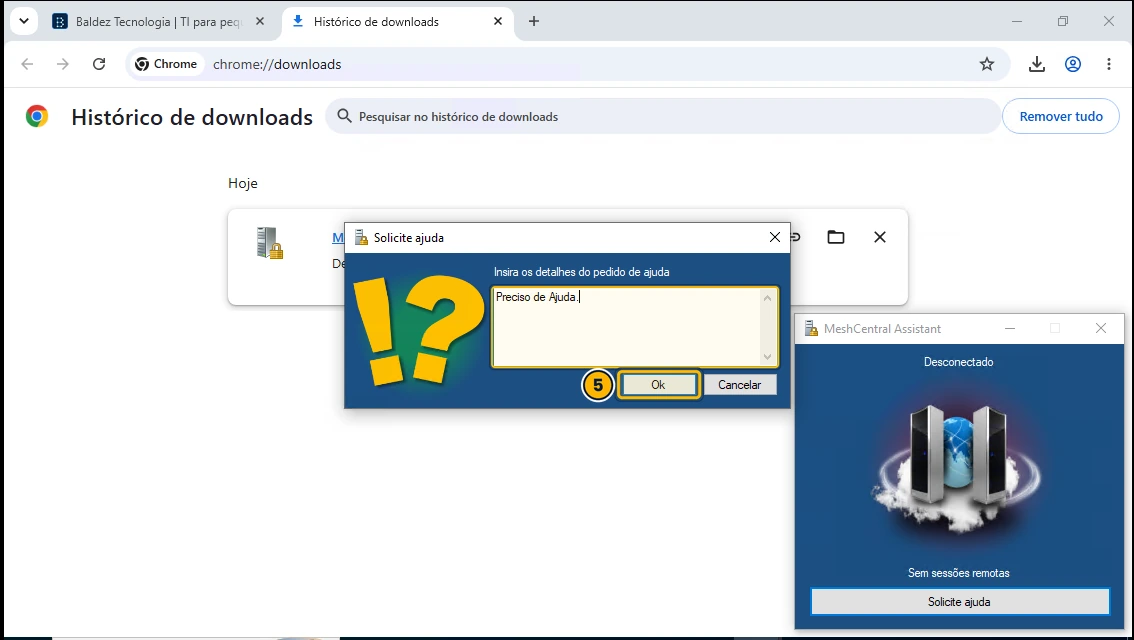Go forward to next page

(63, 64)
